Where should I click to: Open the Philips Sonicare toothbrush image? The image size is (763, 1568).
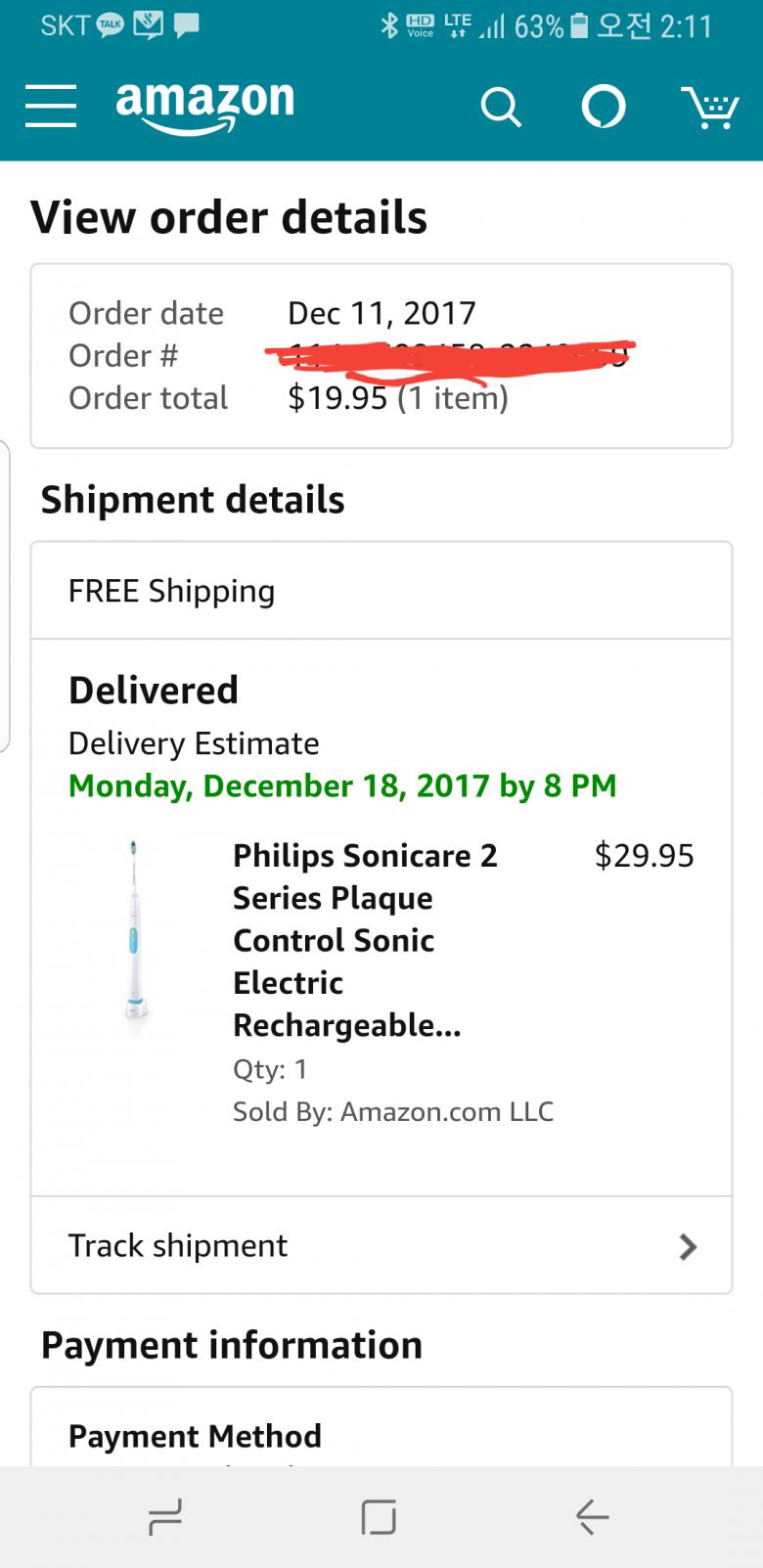tap(135, 929)
